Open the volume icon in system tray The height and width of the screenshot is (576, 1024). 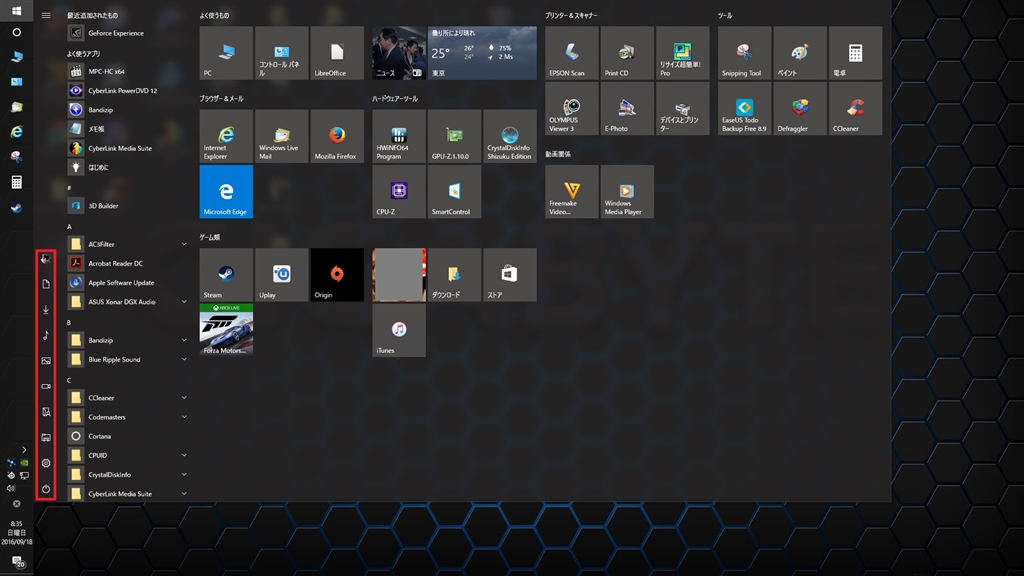10,488
